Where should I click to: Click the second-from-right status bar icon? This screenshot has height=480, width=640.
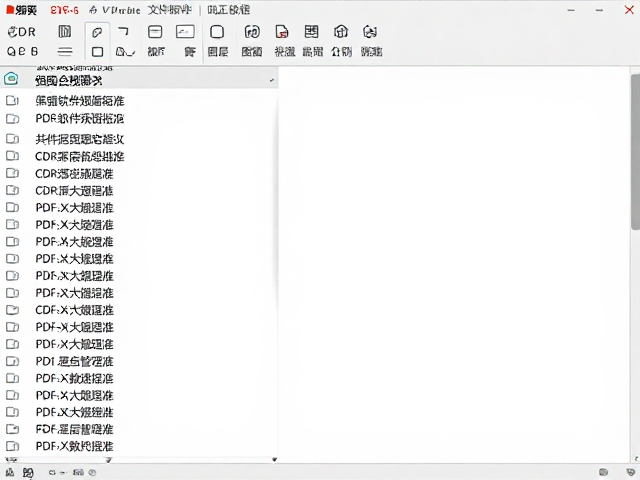603,472
